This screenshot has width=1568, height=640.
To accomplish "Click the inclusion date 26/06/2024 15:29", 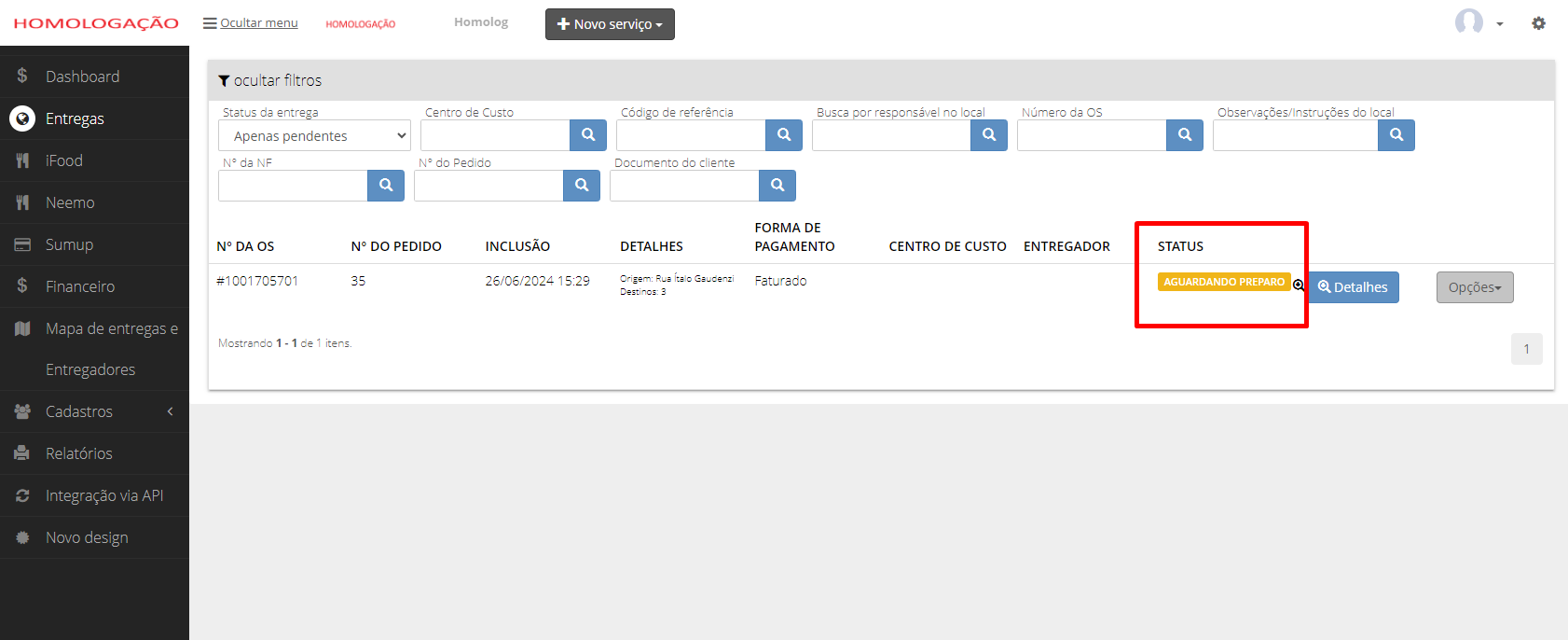I will click(537, 281).
